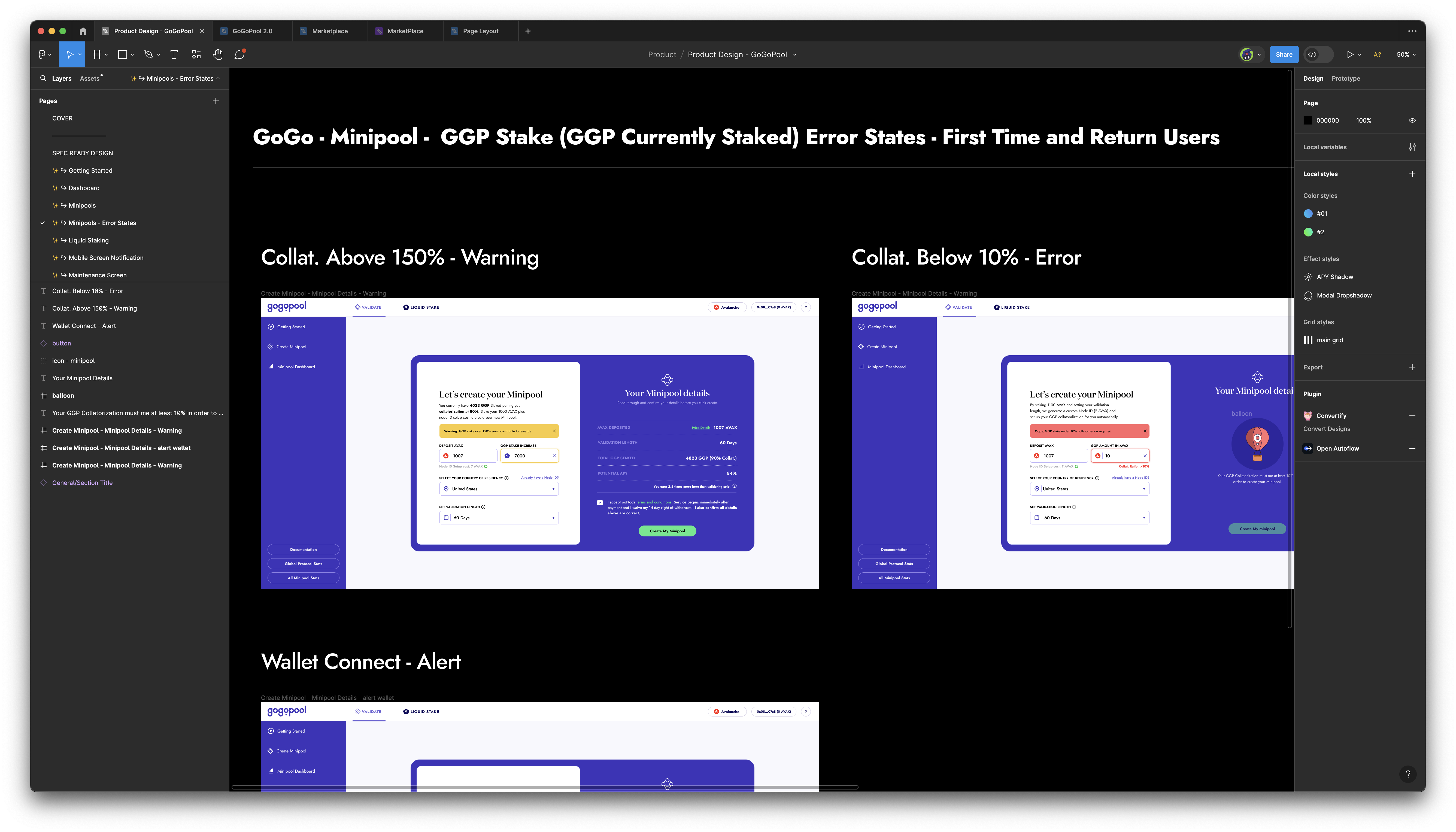Switch to the Design tab in right panel
The height and width of the screenshot is (832, 1456).
click(1313, 78)
